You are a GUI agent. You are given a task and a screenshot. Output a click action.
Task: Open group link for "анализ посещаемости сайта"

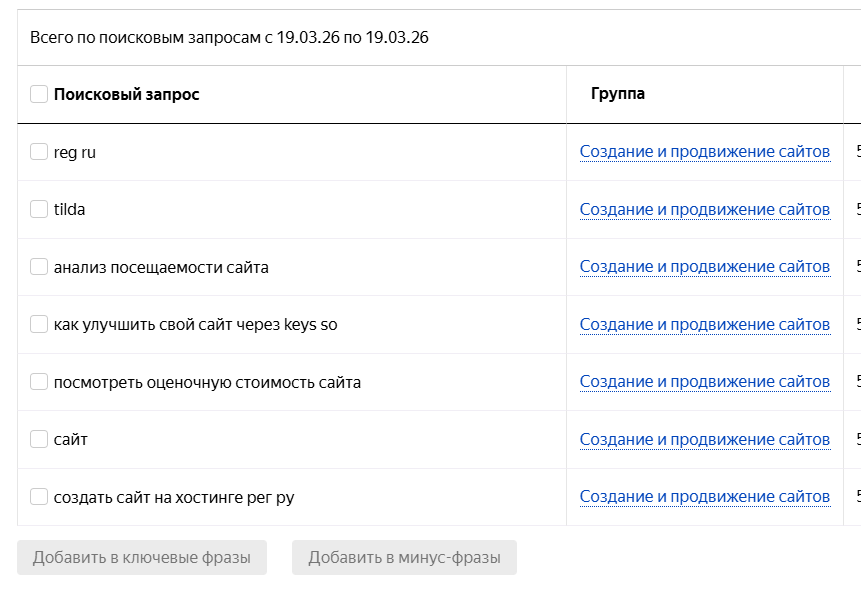point(704,267)
